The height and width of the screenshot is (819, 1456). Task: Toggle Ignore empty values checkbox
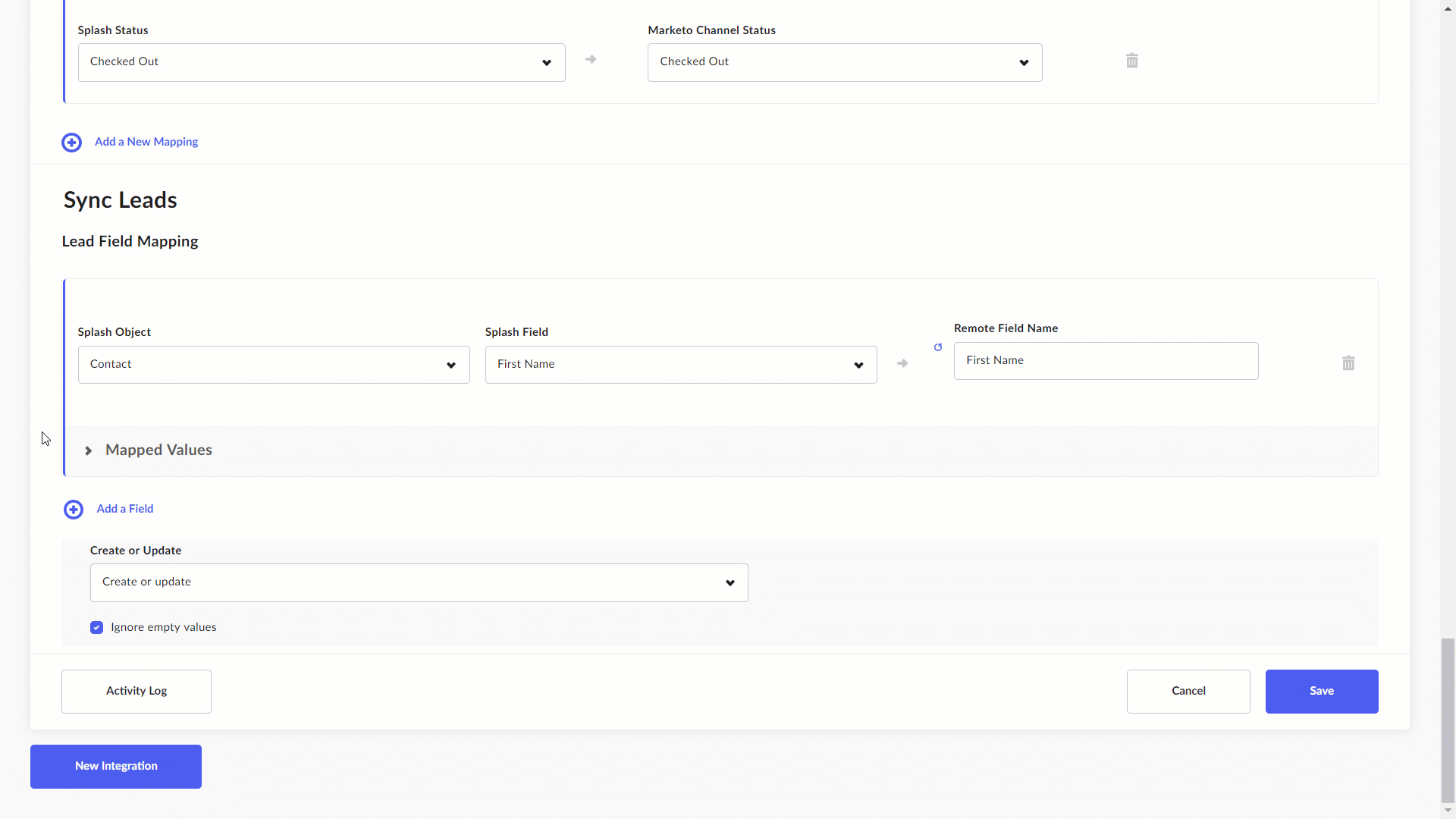pyautogui.click(x=96, y=627)
